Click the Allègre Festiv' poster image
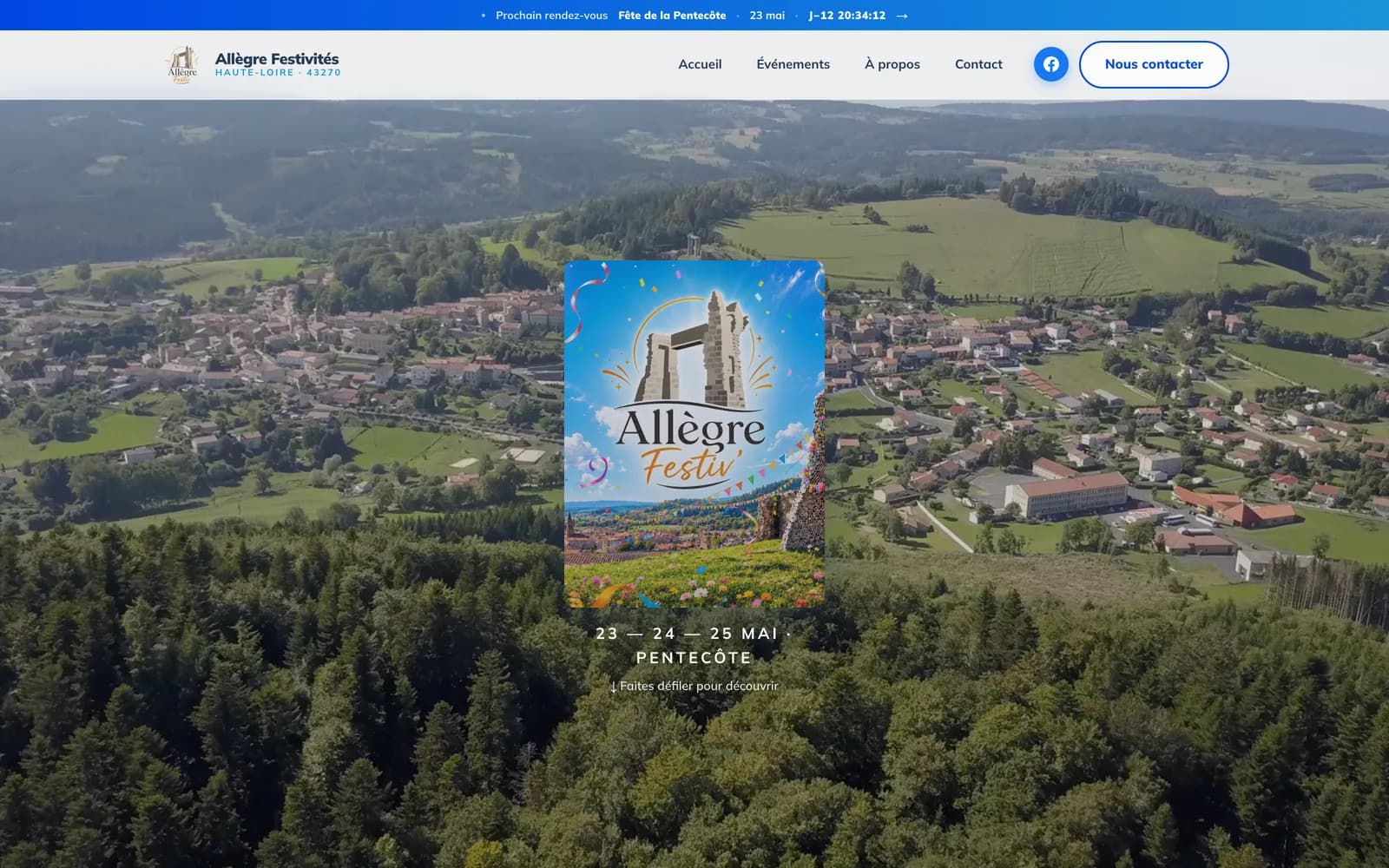 point(694,434)
